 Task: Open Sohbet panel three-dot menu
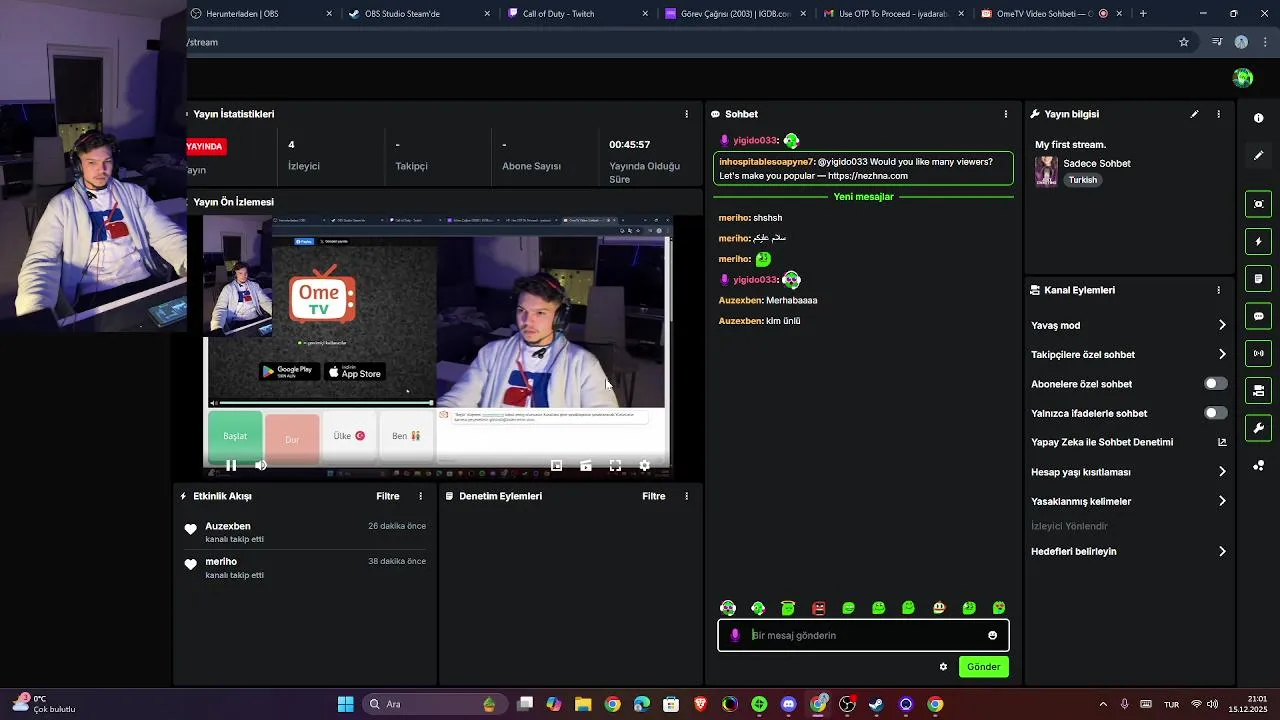(x=1006, y=114)
